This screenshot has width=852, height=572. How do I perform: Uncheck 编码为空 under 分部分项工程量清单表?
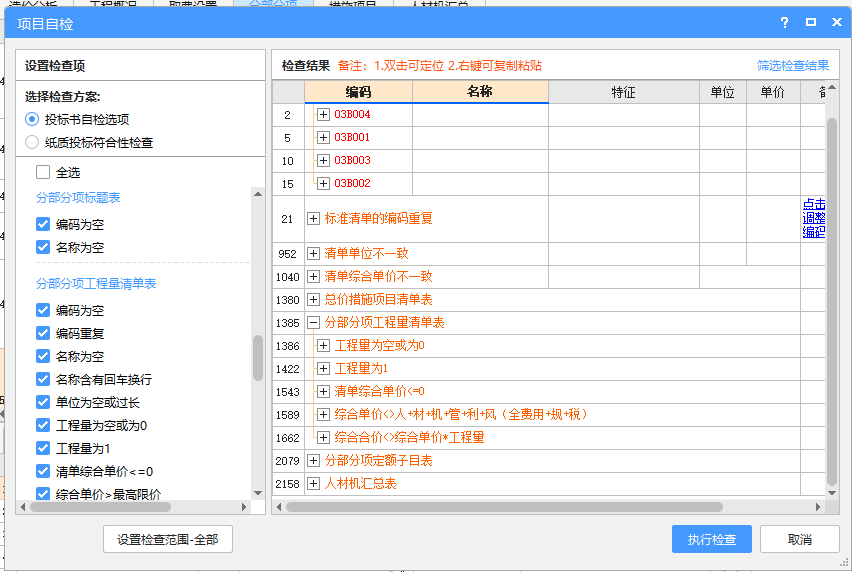(x=43, y=310)
